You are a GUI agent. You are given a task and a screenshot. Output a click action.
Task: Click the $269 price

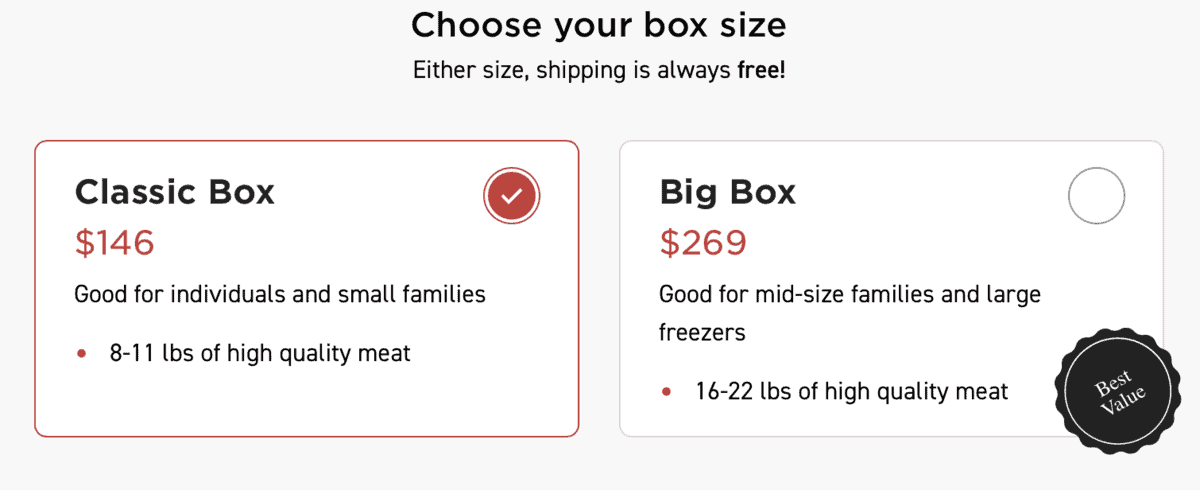pos(703,243)
